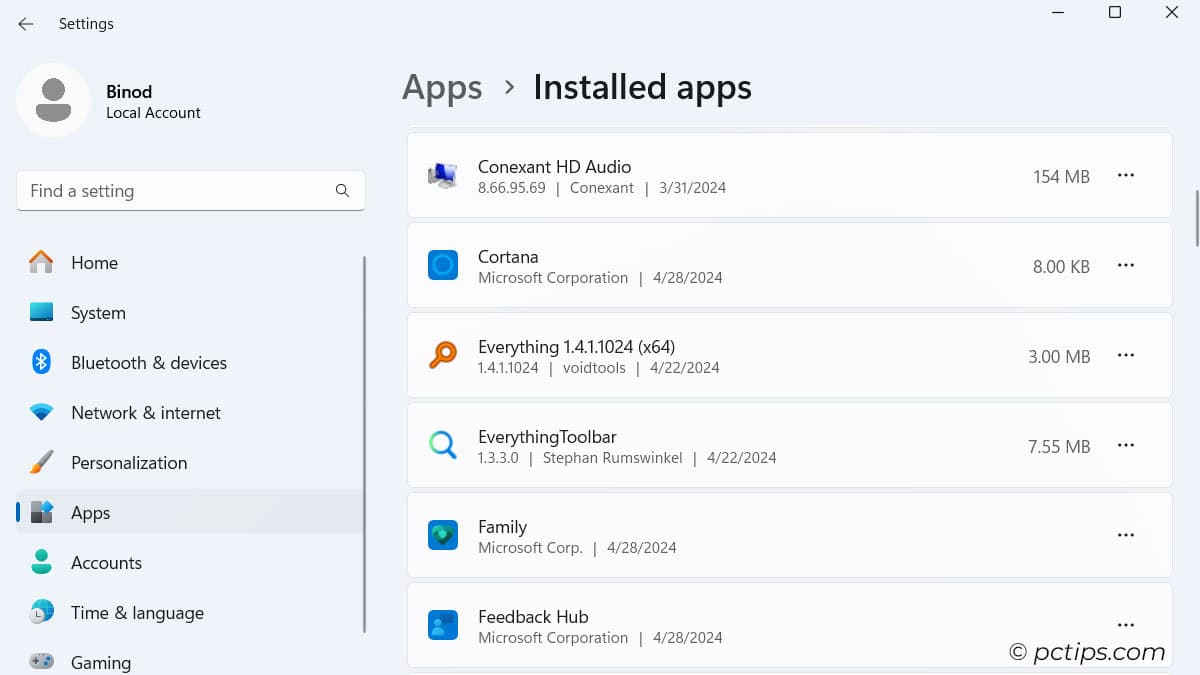Click the Feedback Hub app icon

(x=443, y=625)
